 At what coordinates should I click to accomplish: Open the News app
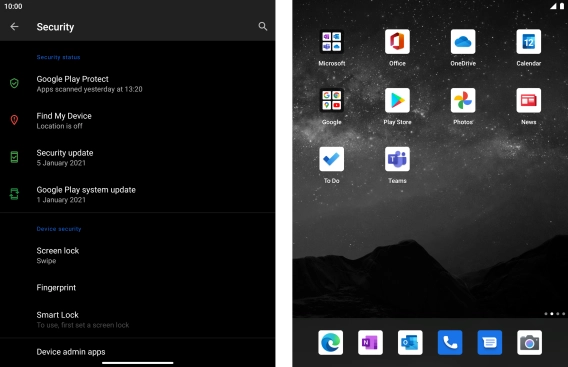pos(529,100)
